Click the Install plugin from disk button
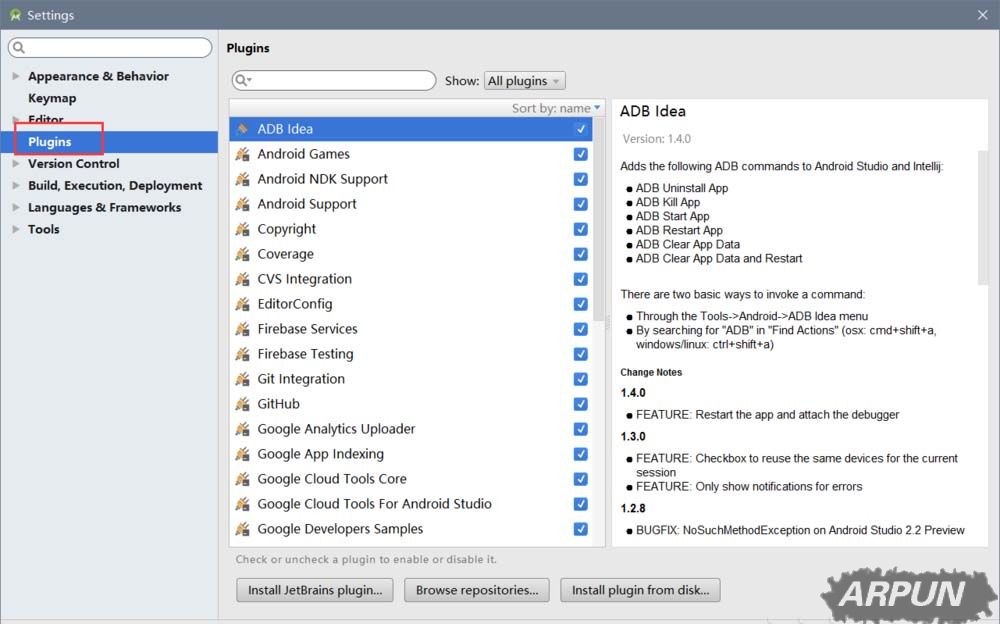 click(640, 590)
